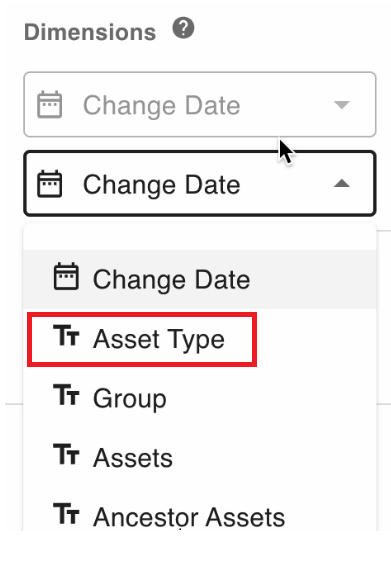Click the text-type icon beside Group
This screenshot has width=391, height=571.
coord(66,395)
